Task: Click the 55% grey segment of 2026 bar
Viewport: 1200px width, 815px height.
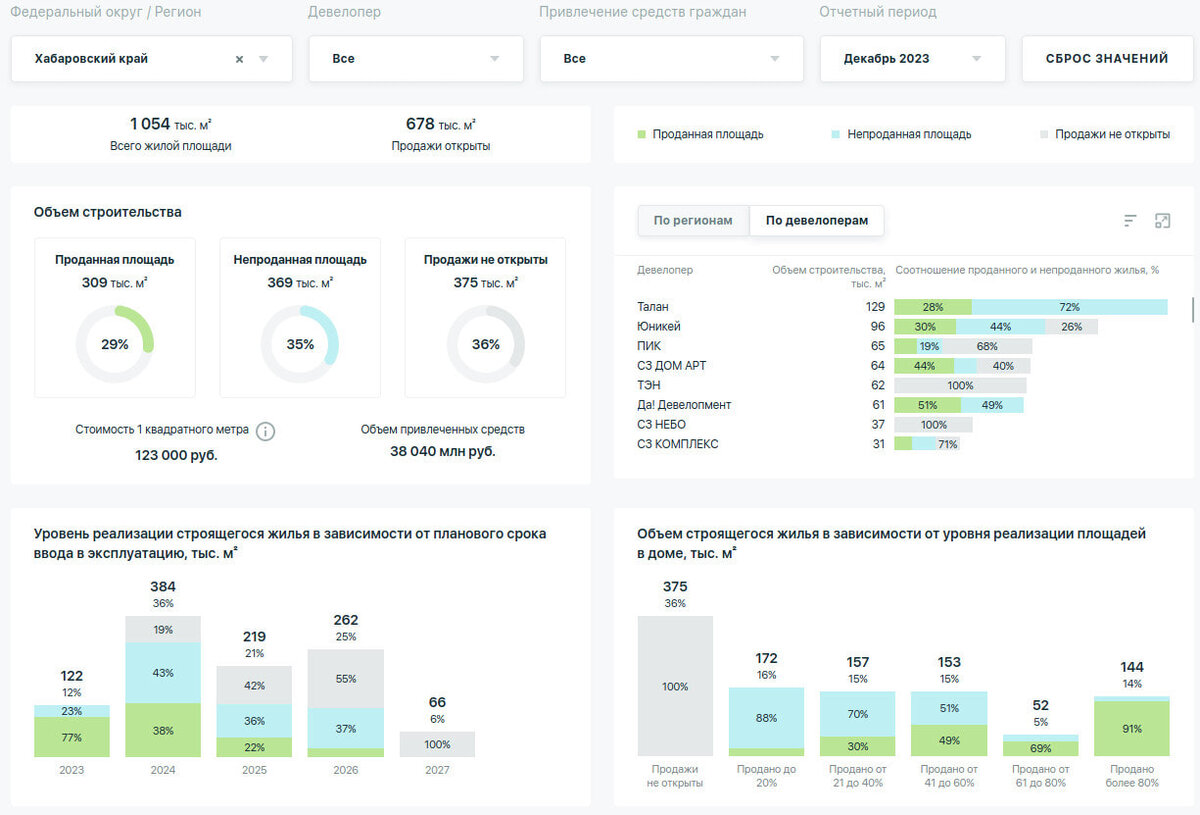Action: click(x=346, y=678)
